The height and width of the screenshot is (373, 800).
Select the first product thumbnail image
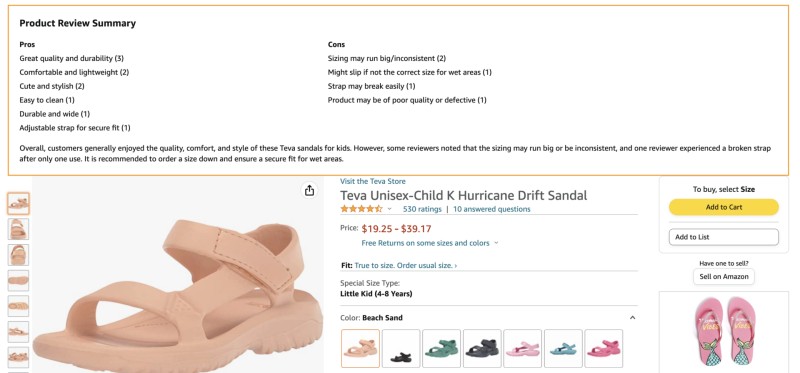point(18,204)
